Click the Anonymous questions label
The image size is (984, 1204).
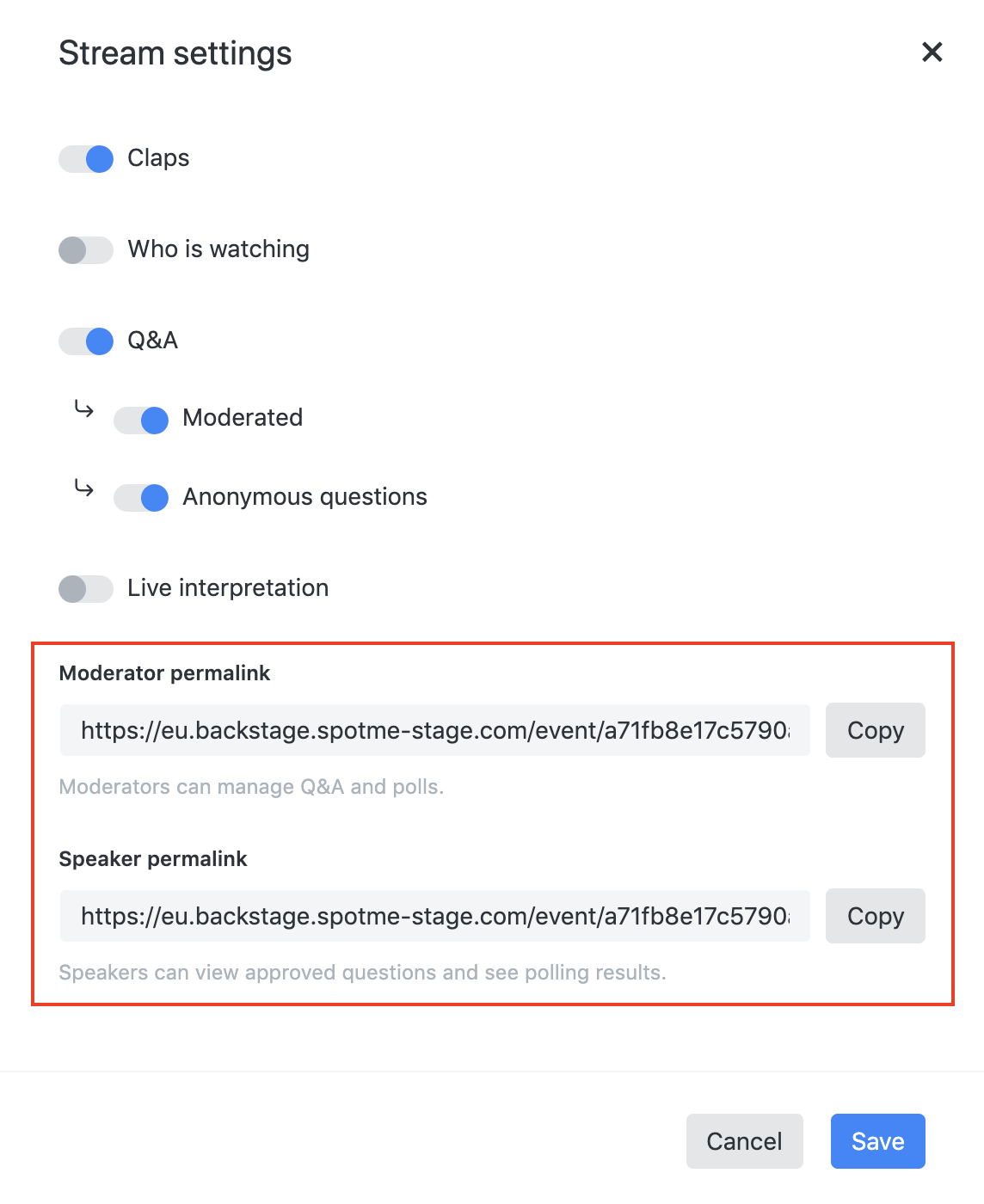304,497
